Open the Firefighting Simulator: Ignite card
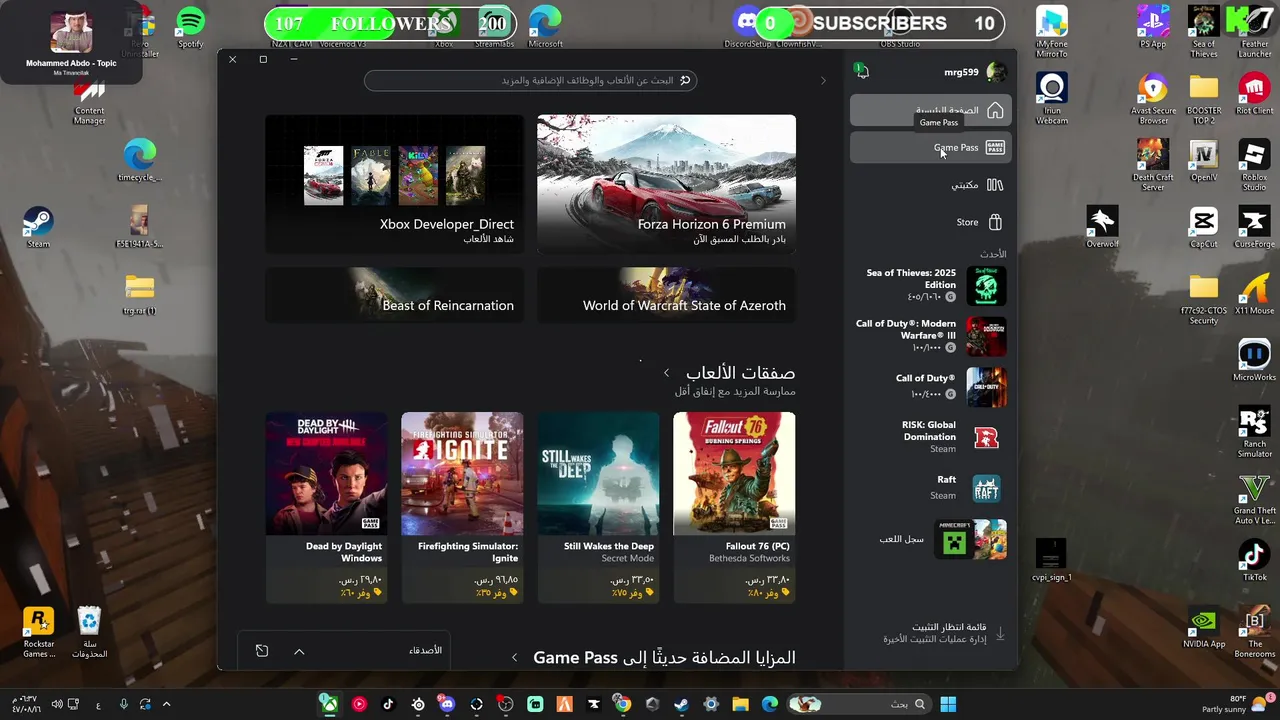This screenshot has width=1280, height=720. 462,508
